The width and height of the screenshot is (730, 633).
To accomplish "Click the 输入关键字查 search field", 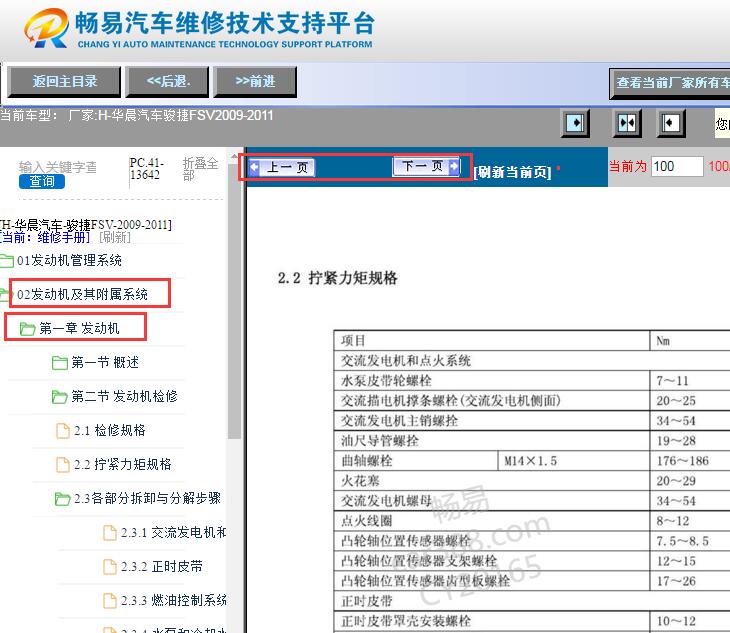I will (x=58, y=167).
